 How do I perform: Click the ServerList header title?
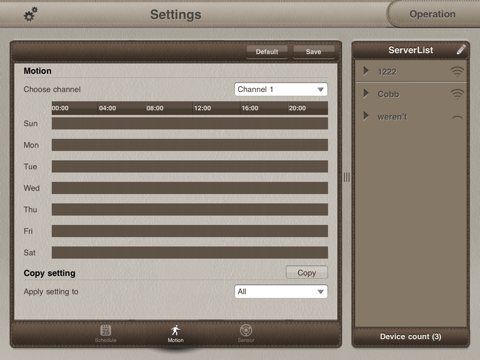pyautogui.click(x=411, y=50)
